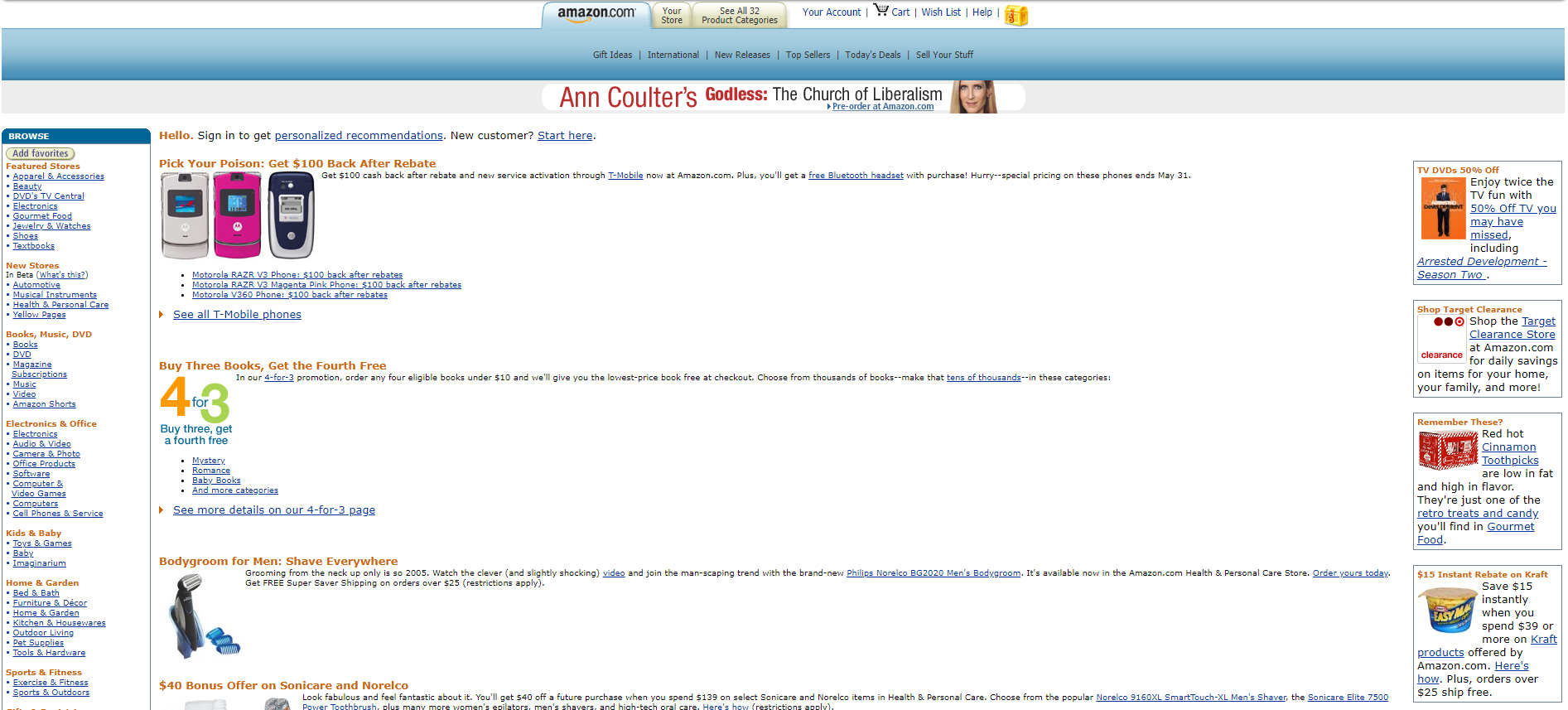Browse Kitchen & Housewares category

point(59,623)
